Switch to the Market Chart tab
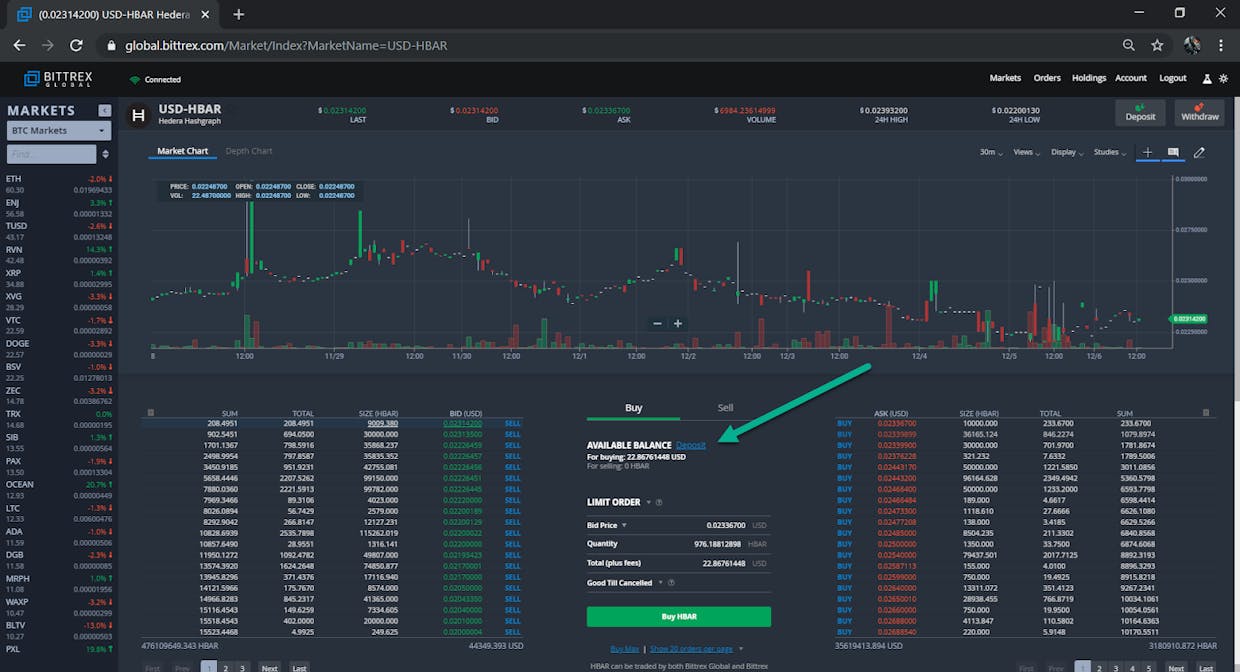This screenshot has height=672, width=1240. [183, 151]
